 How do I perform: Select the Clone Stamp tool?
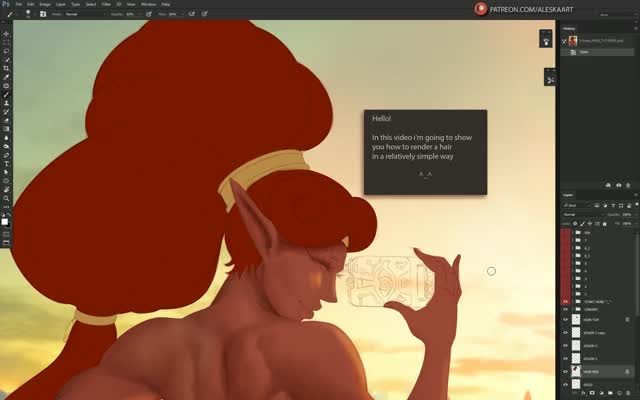coord(6,103)
